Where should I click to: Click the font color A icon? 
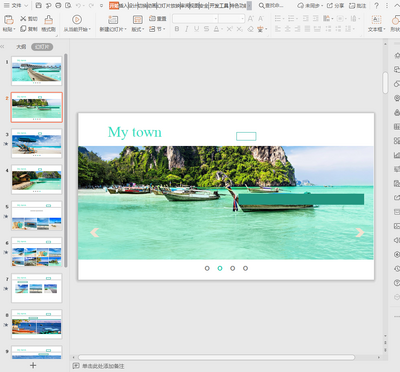point(216,29)
